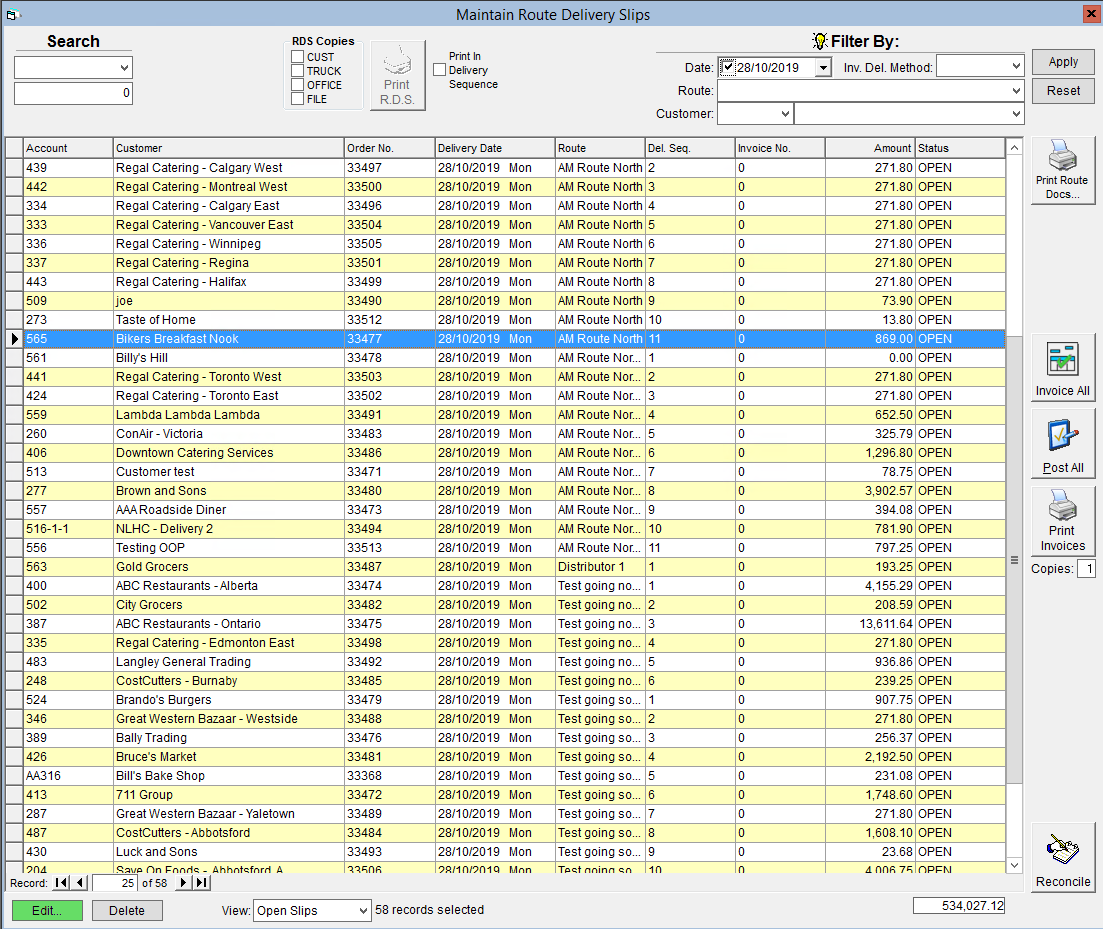Click the Post All icon
Viewport: 1103px width, 929px height.
[1062, 435]
